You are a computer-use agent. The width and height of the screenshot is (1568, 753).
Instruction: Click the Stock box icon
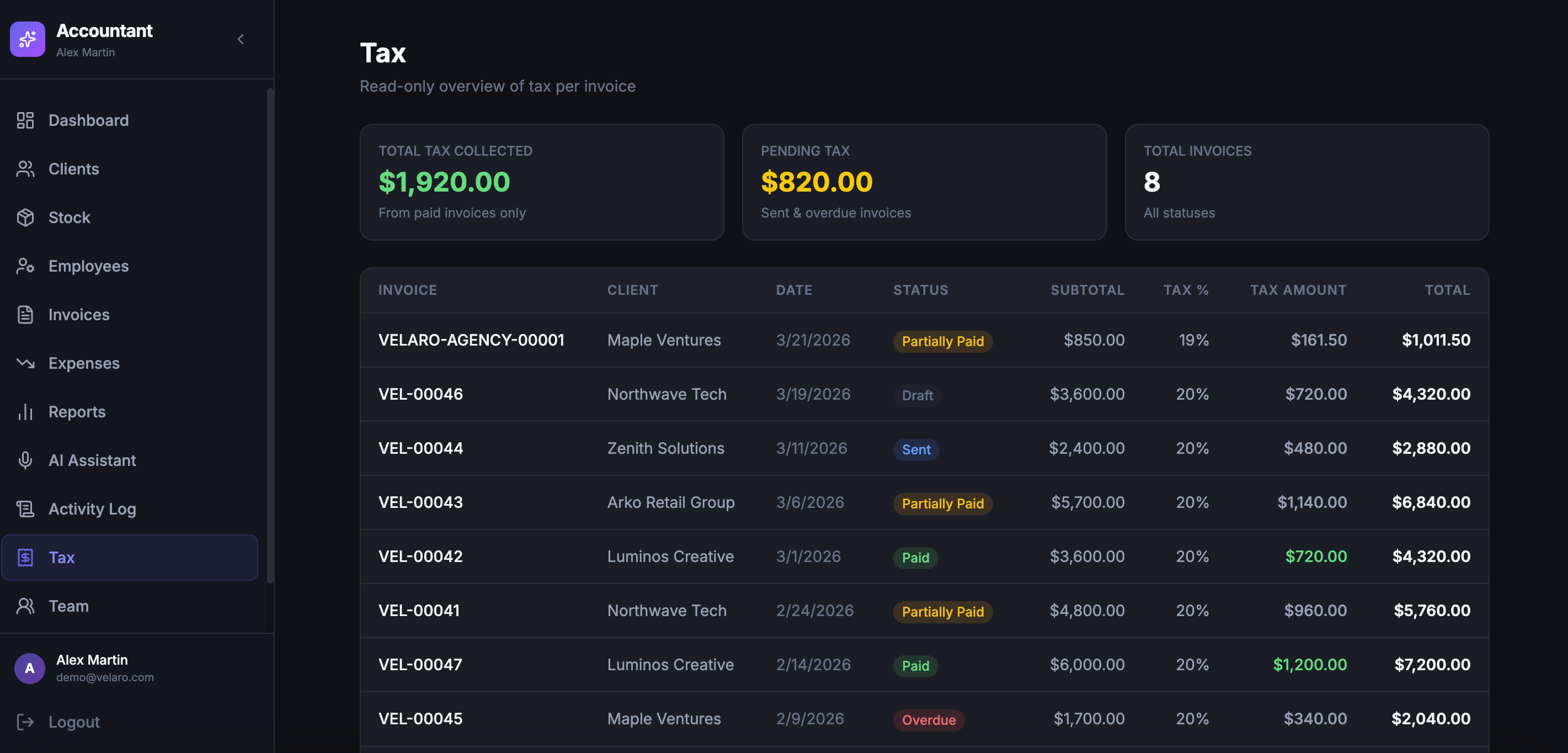(25, 218)
